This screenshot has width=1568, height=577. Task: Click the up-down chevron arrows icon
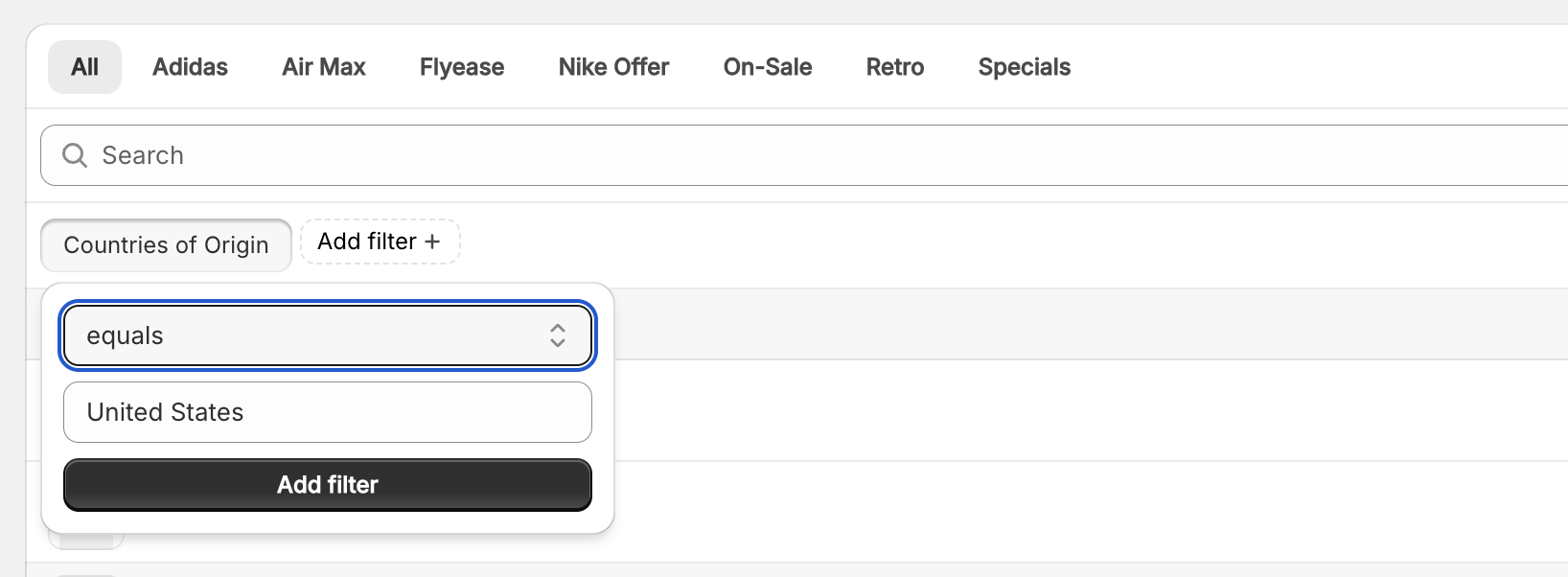558,335
